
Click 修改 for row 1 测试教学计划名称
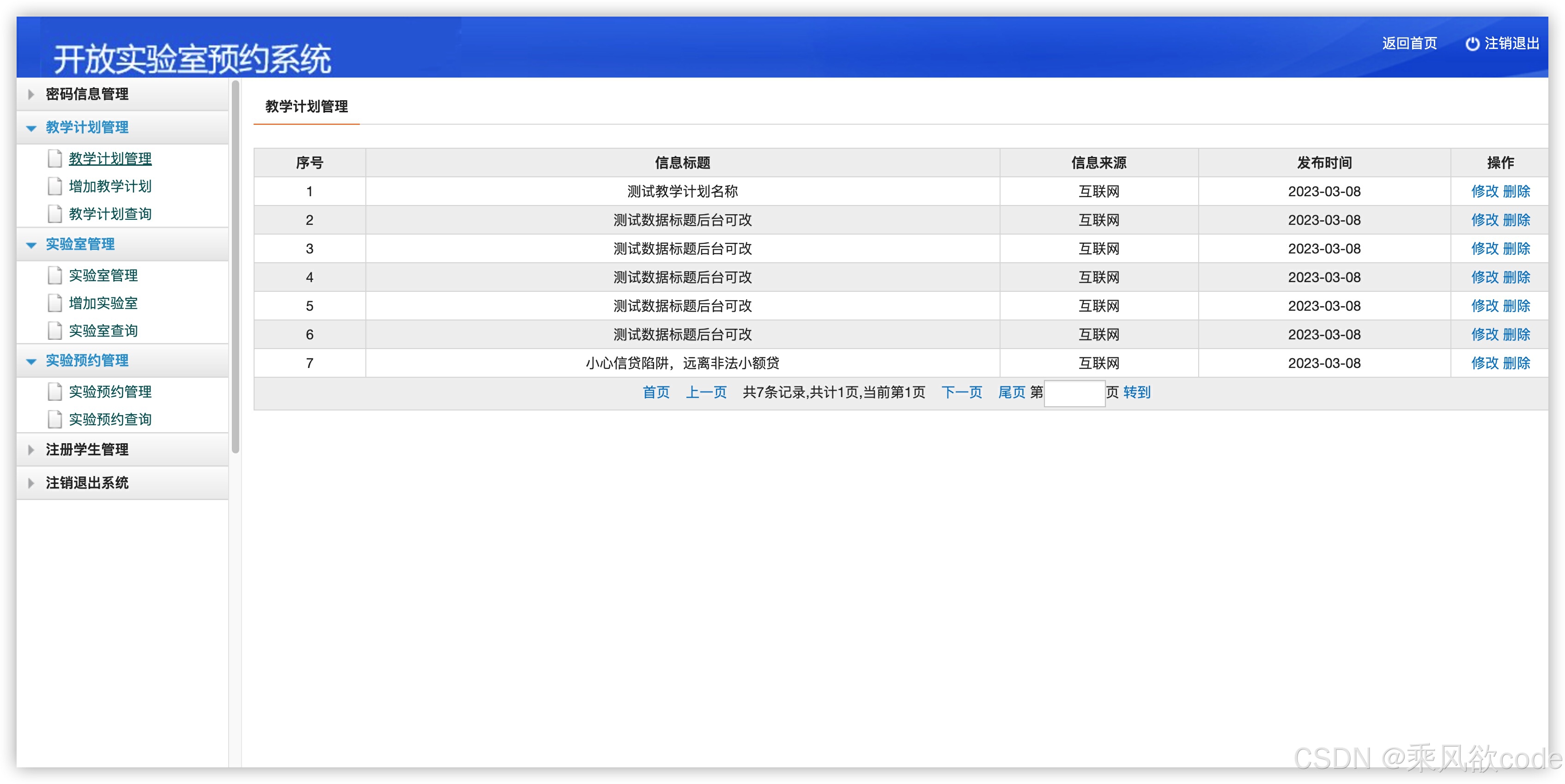click(x=1484, y=191)
